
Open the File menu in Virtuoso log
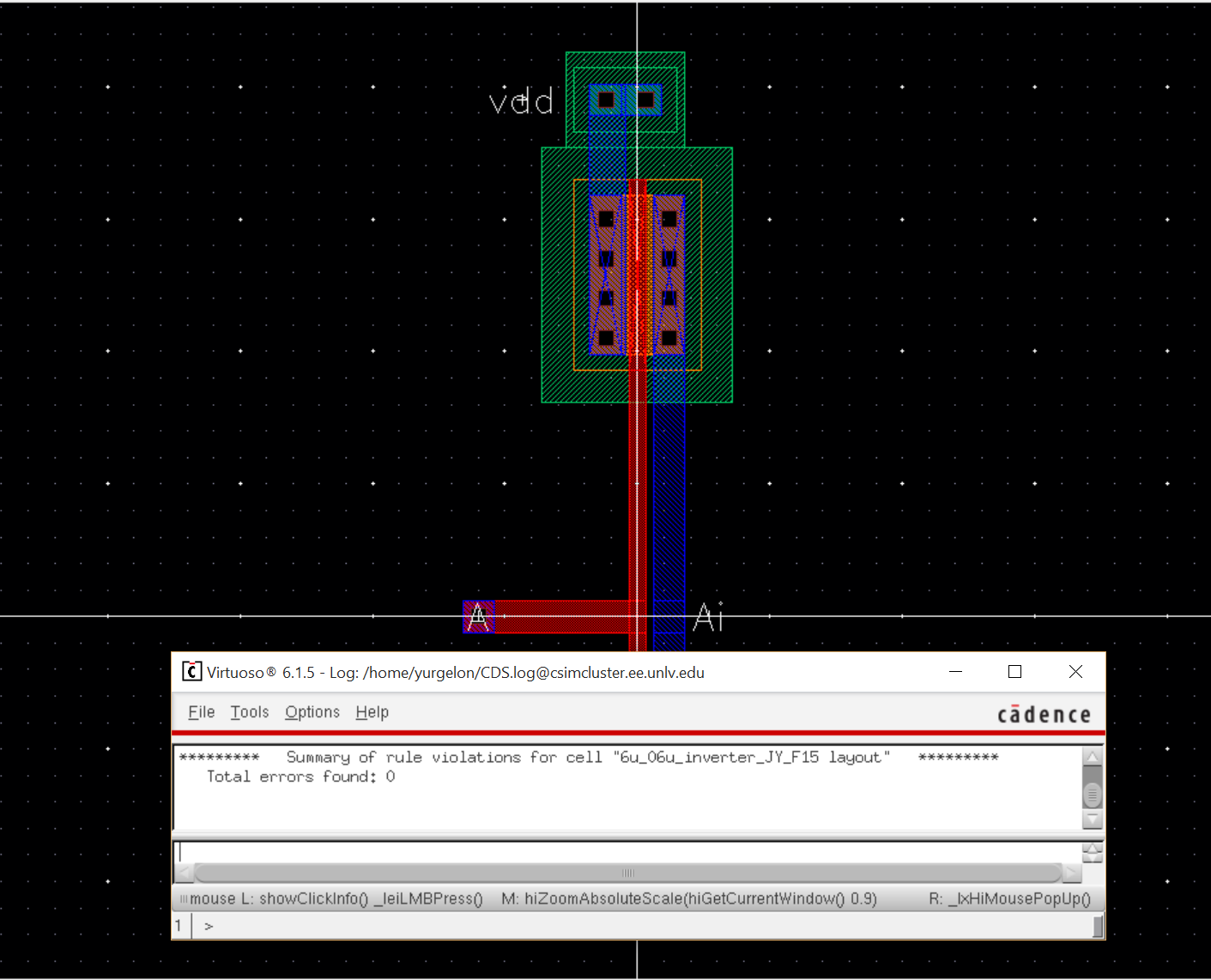pyautogui.click(x=201, y=712)
